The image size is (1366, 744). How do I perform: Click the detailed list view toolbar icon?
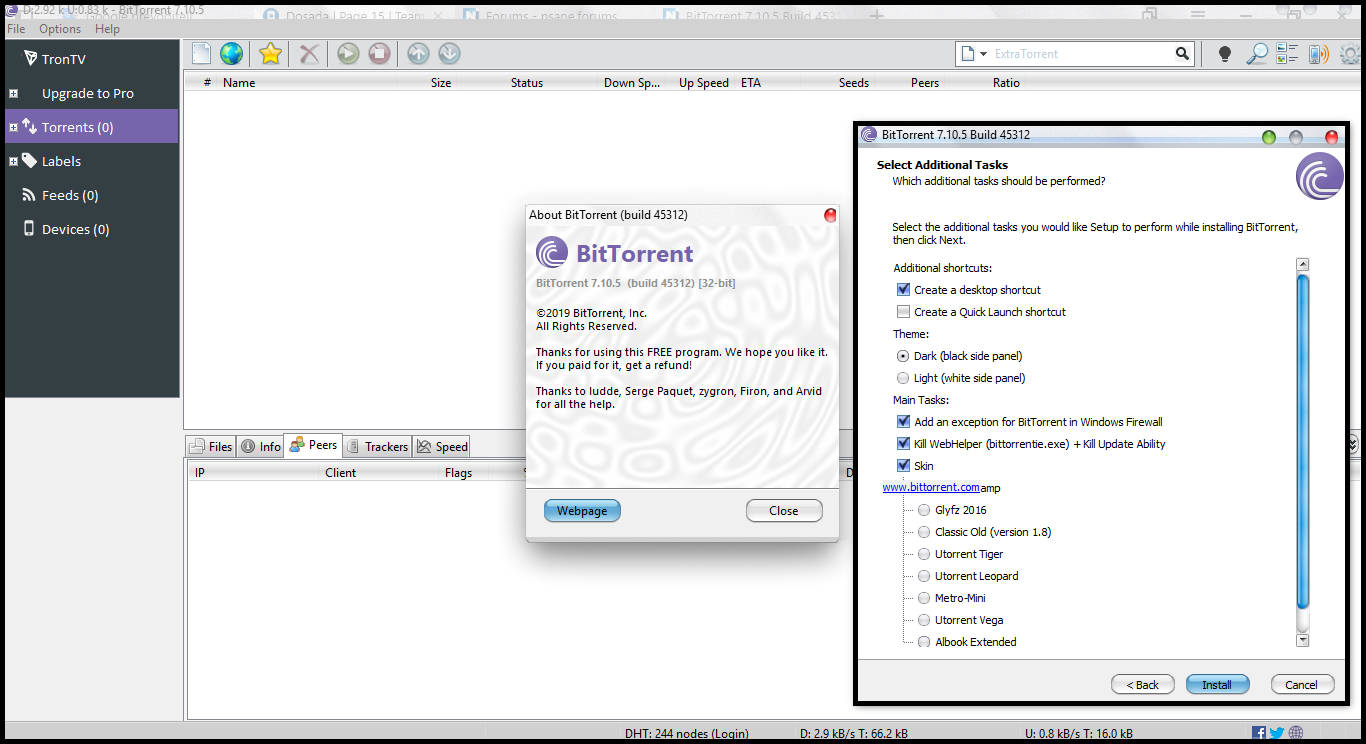tap(1287, 54)
